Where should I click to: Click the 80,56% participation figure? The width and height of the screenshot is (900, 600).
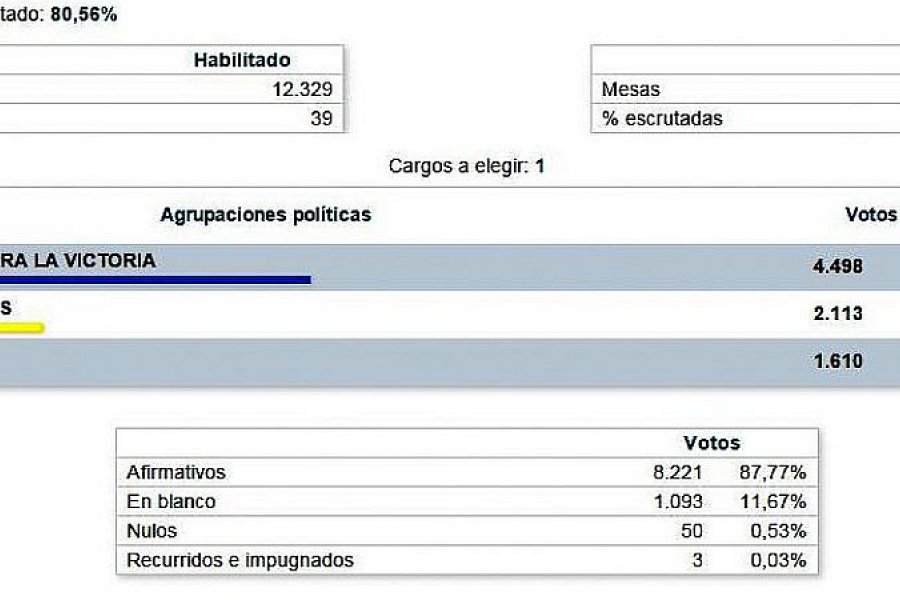(84, 14)
